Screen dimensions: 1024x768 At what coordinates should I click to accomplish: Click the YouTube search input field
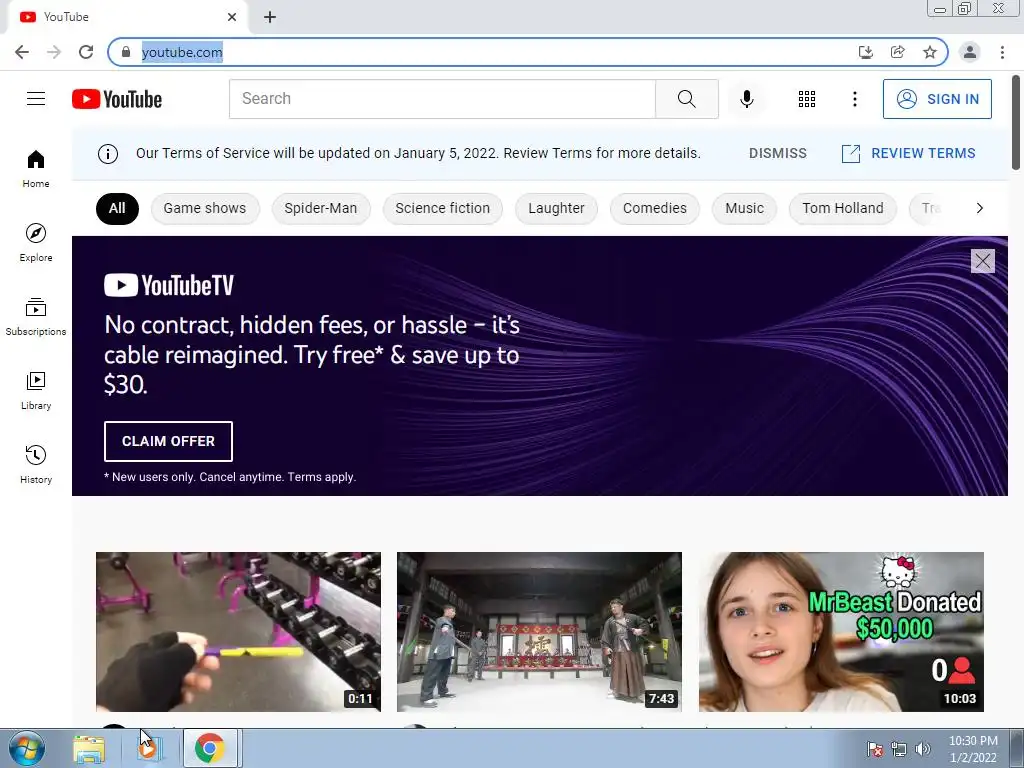442,99
